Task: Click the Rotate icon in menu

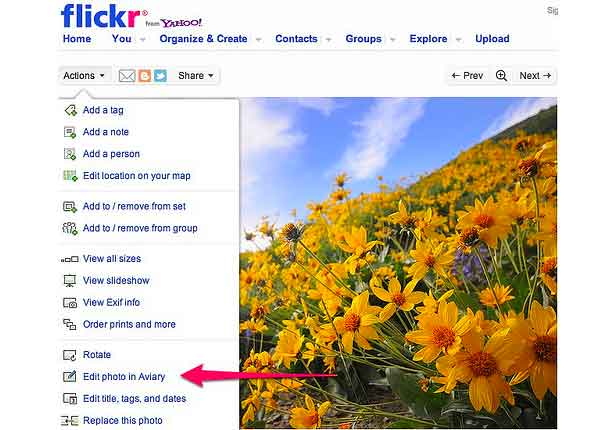Action: [70, 355]
